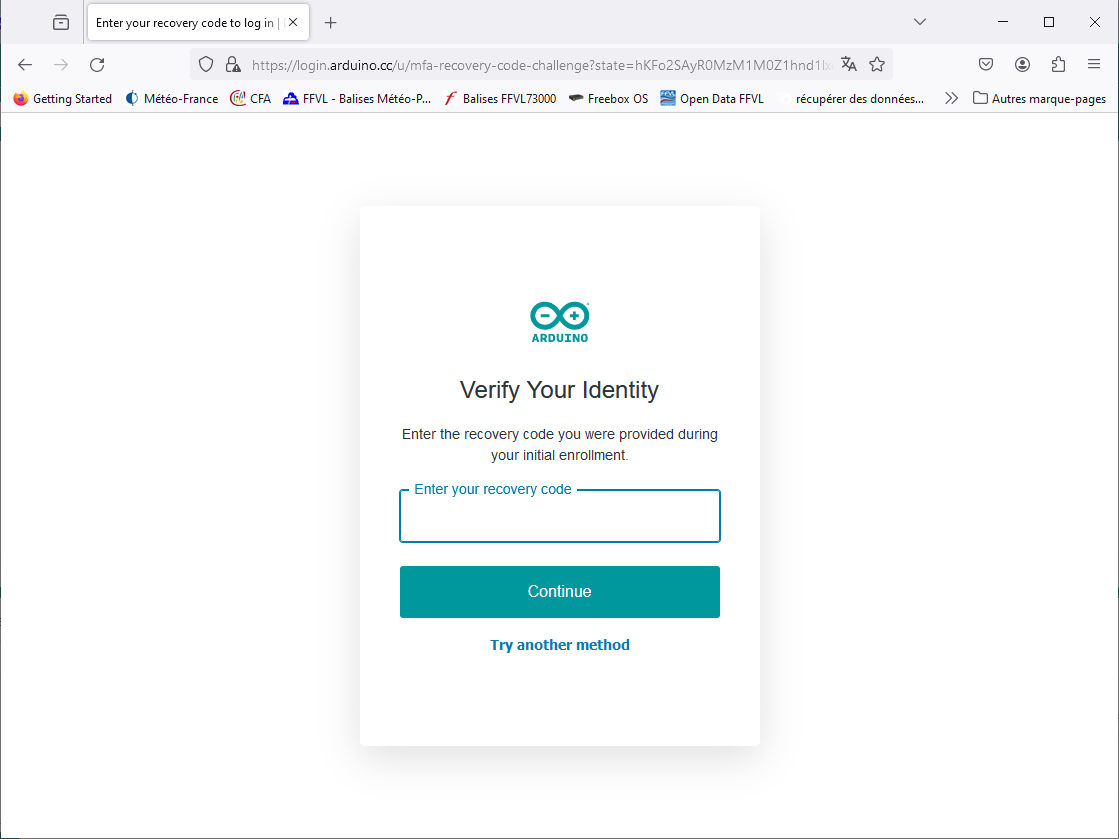Expand hidden bookmarks with double chevron
The width and height of the screenshot is (1119, 839).
pos(951,98)
